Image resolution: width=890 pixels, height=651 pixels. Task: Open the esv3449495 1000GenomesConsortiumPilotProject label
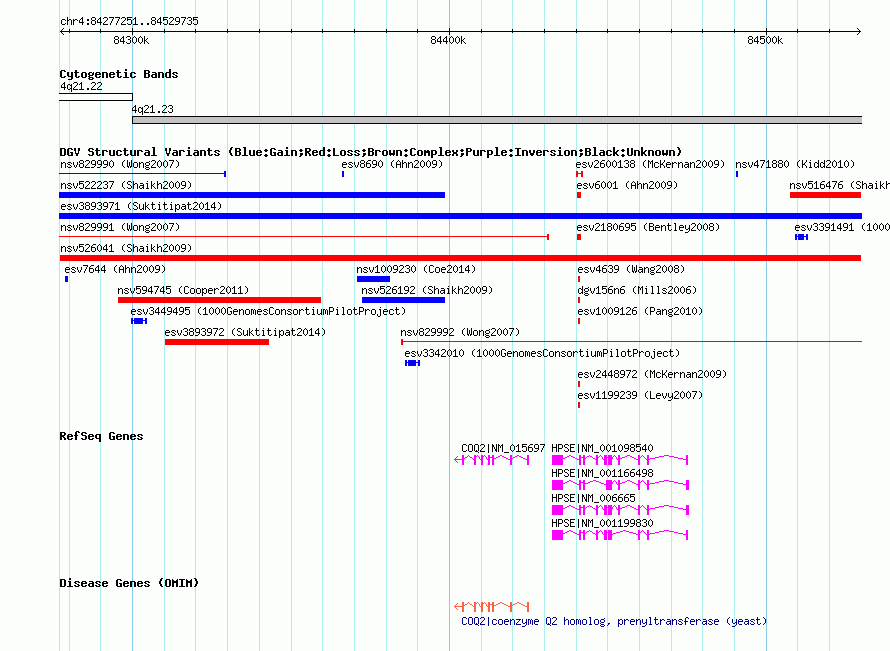click(x=268, y=311)
